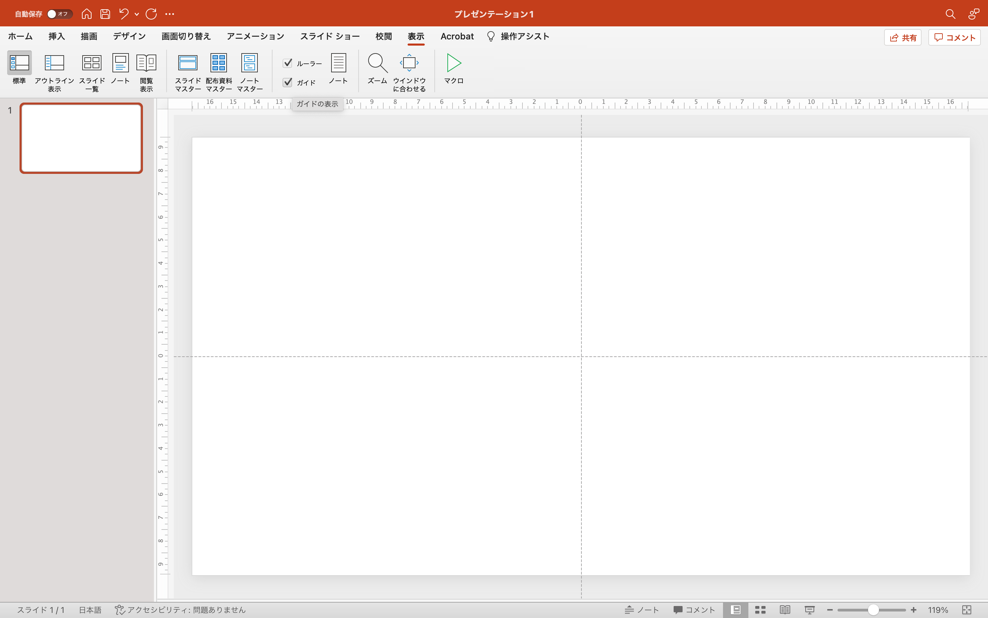Click the Save icon in title bar
The width and height of the screenshot is (988, 618).
(105, 14)
